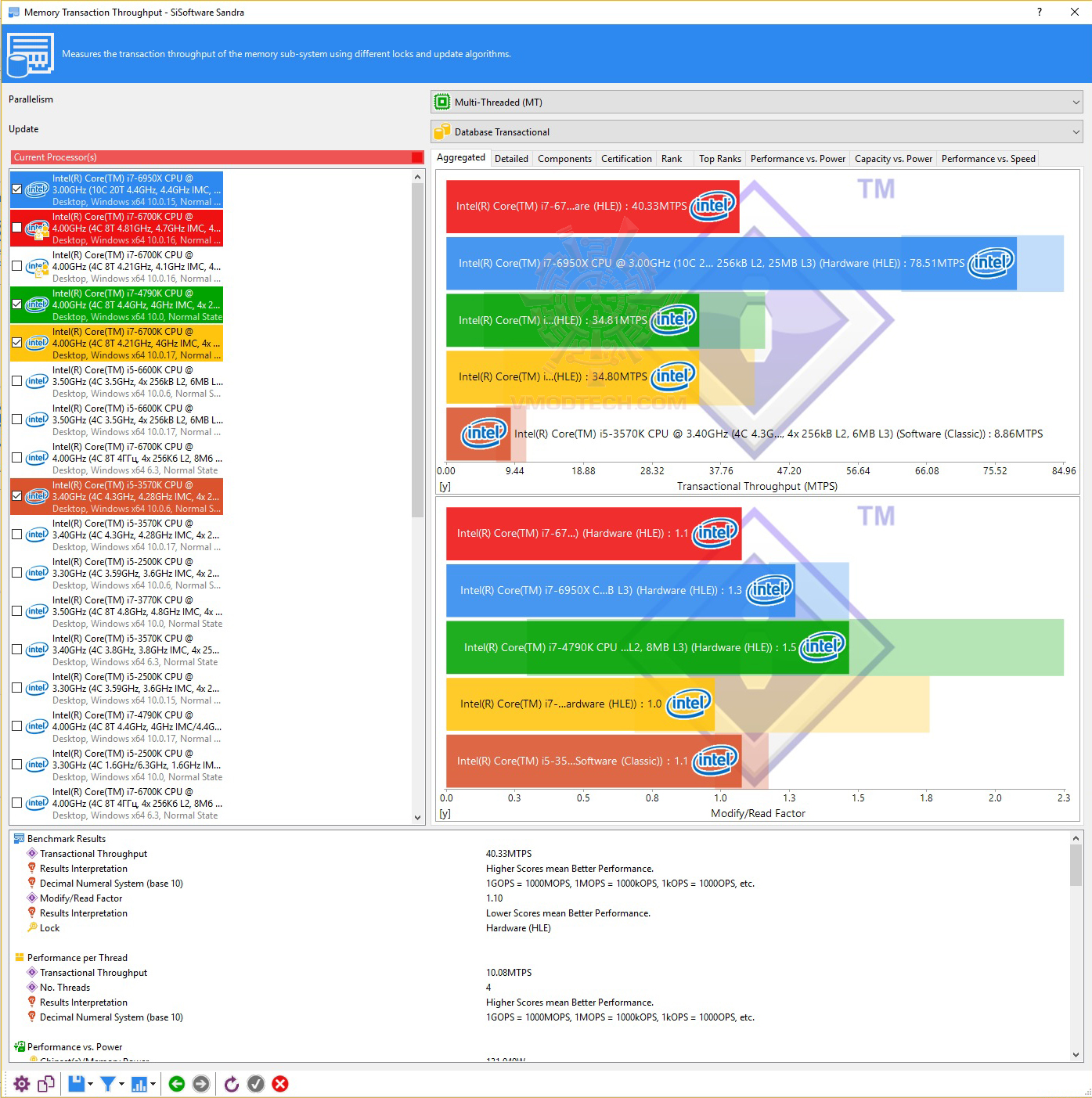Click the processor list scrollbar down arrow

(417, 817)
